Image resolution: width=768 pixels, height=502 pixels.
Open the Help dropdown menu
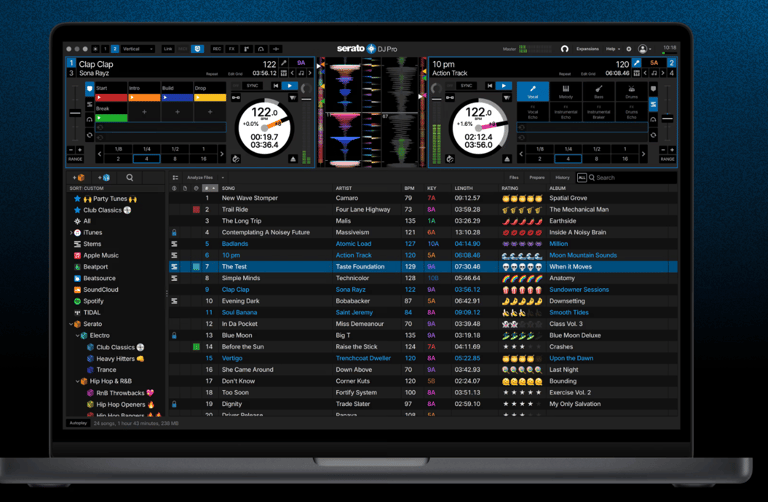point(612,49)
